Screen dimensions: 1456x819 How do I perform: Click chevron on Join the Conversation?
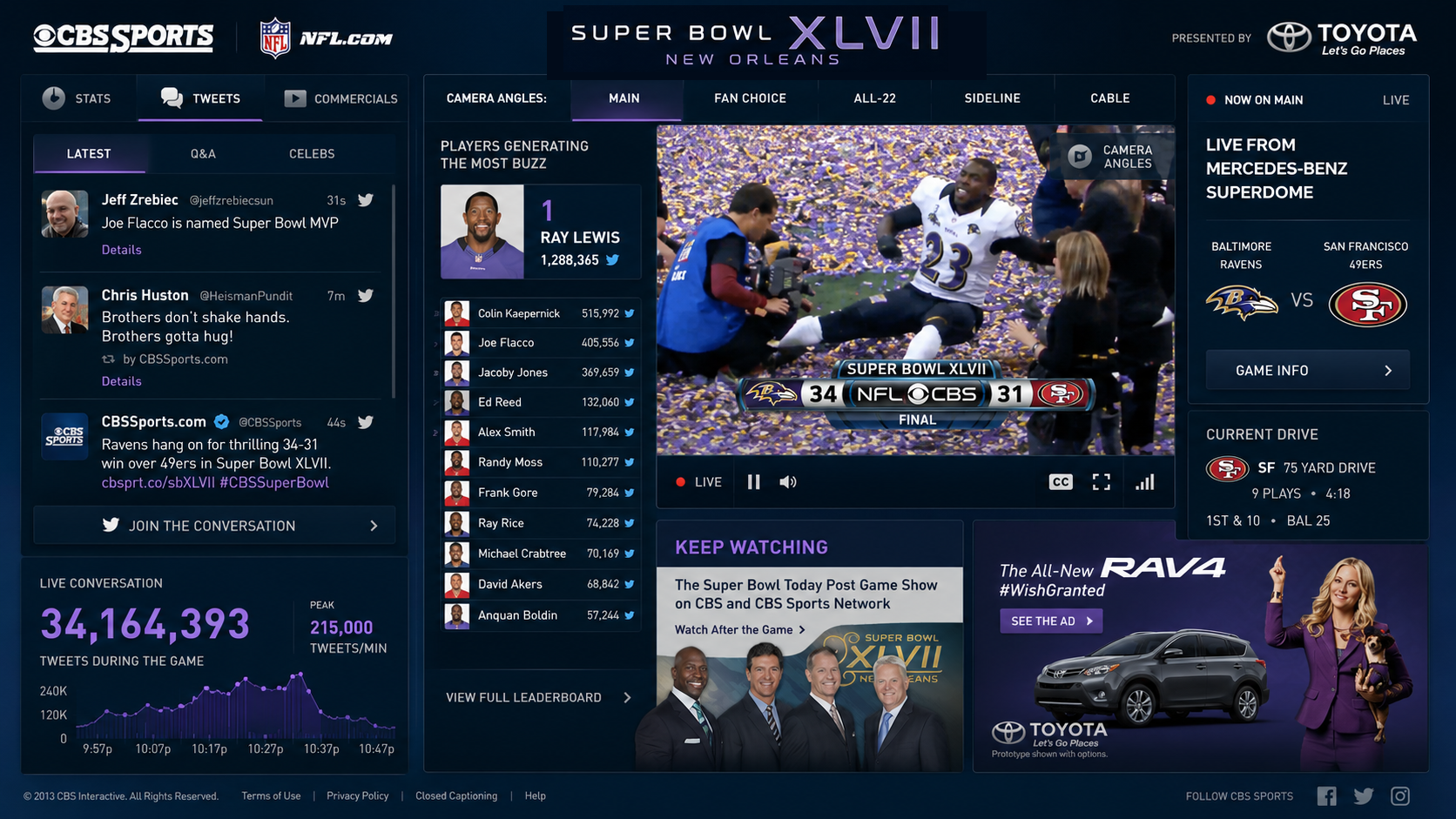coord(374,526)
